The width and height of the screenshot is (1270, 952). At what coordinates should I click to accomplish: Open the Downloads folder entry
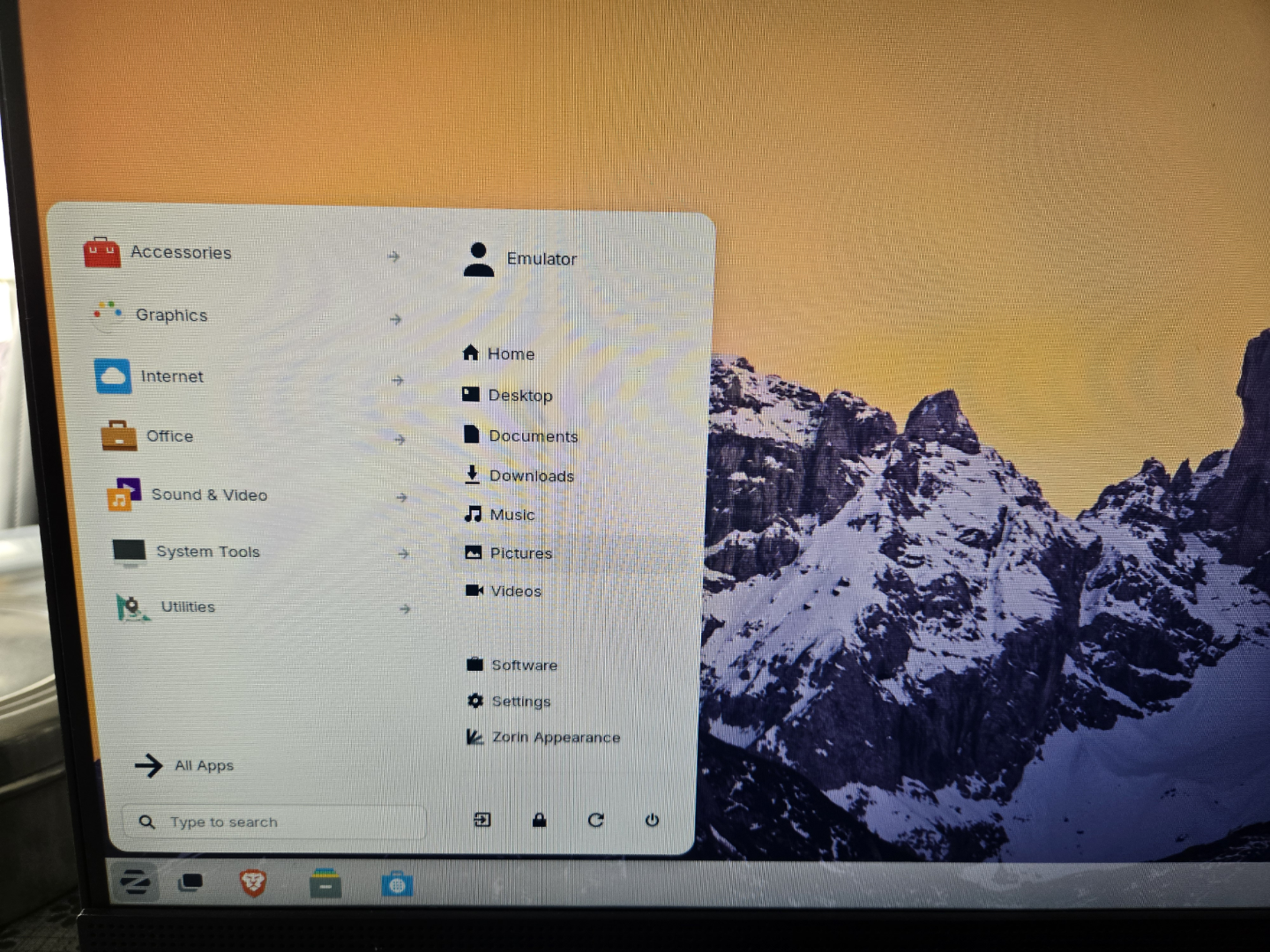pyautogui.click(x=519, y=475)
